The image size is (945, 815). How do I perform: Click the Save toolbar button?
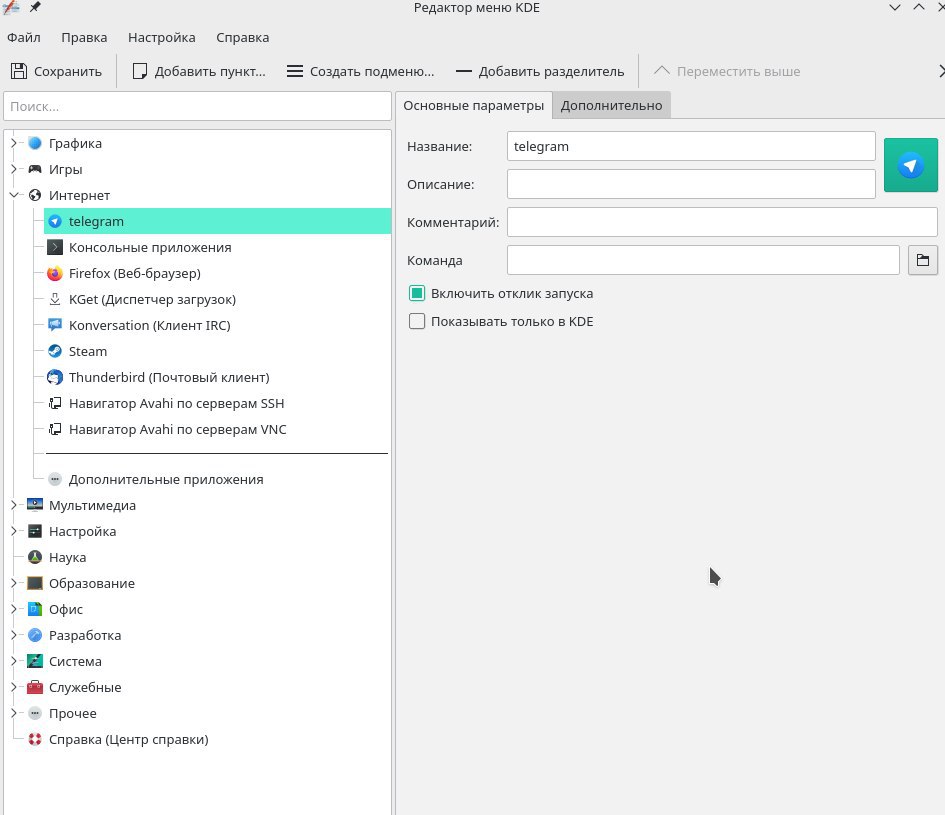point(56,71)
